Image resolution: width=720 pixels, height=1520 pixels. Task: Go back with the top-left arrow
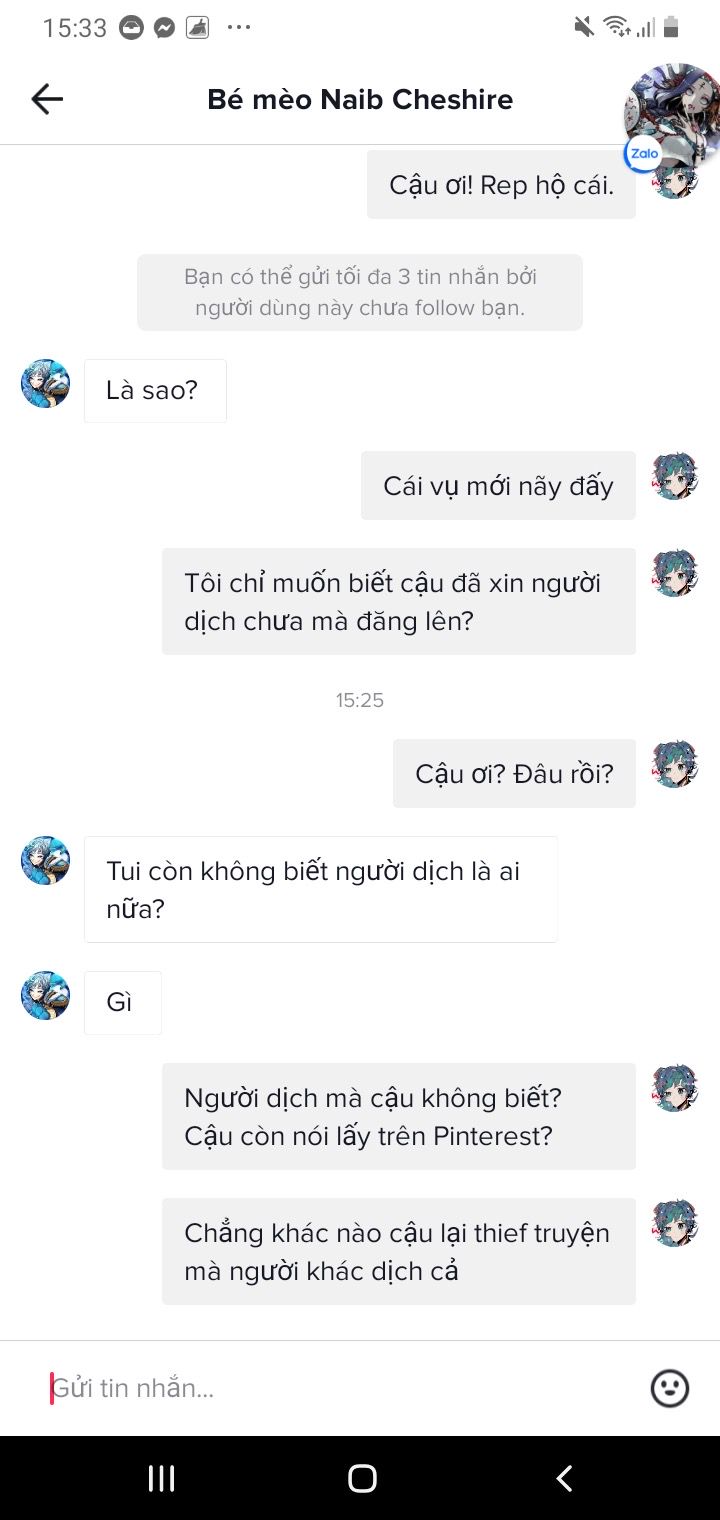[x=47, y=98]
